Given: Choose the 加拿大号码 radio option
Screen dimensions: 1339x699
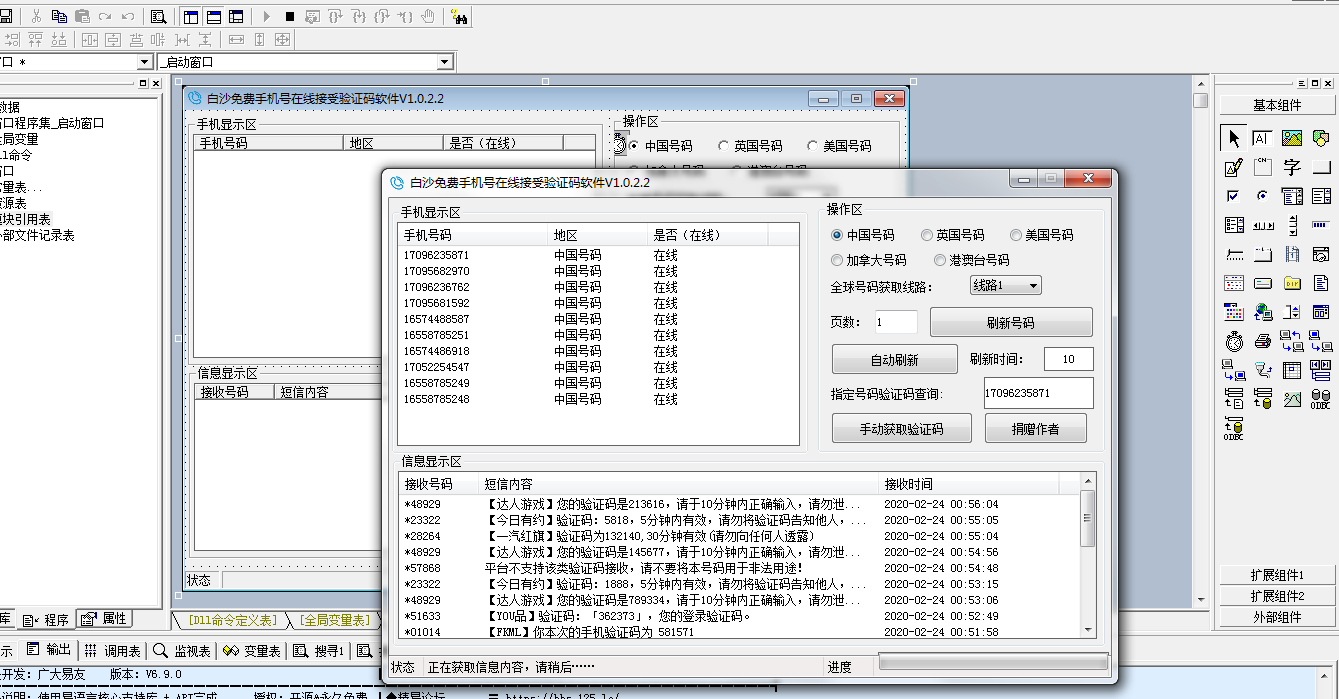Looking at the screenshot, I should click(x=838, y=260).
